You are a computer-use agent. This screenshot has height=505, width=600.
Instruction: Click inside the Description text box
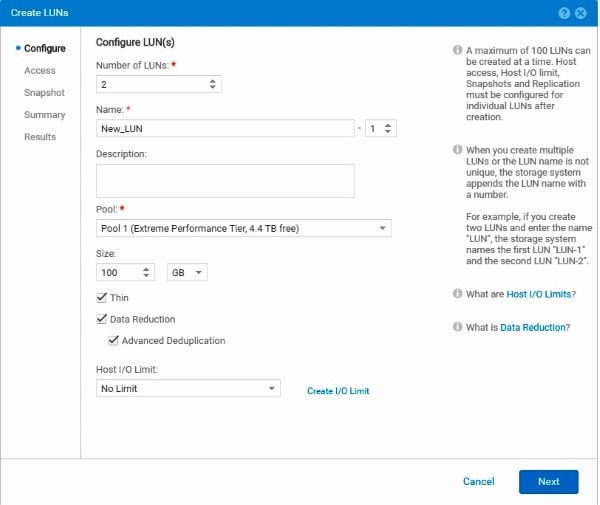click(x=225, y=181)
